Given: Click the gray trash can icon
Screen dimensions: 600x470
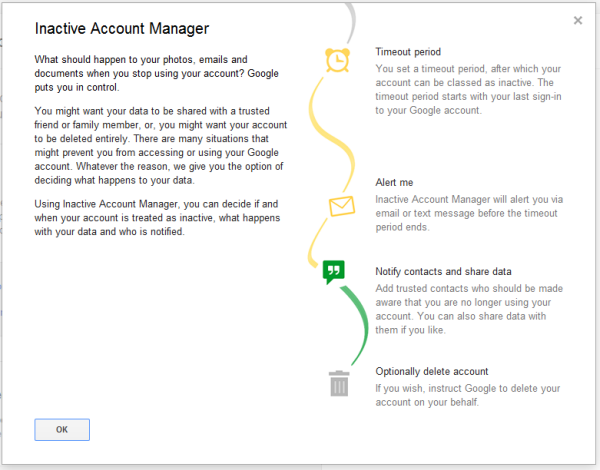Looking at the screenshot, I should (340, 383).
